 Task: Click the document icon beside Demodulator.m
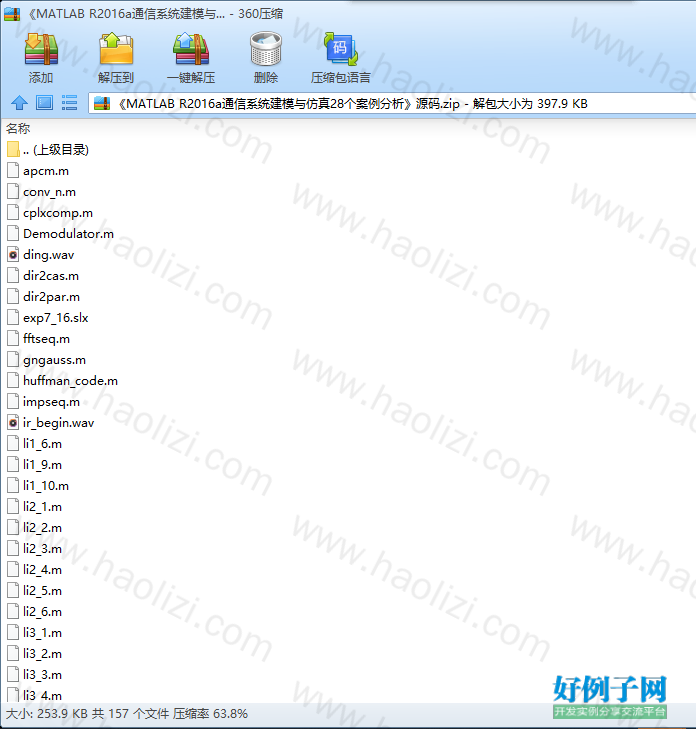(13, 234)
